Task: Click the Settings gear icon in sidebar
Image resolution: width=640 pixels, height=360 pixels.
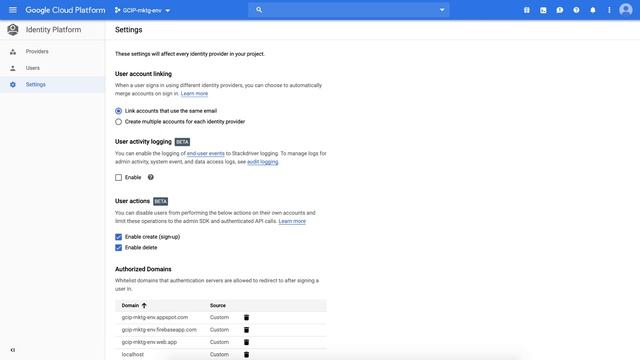Action: (x=13, y=84)
